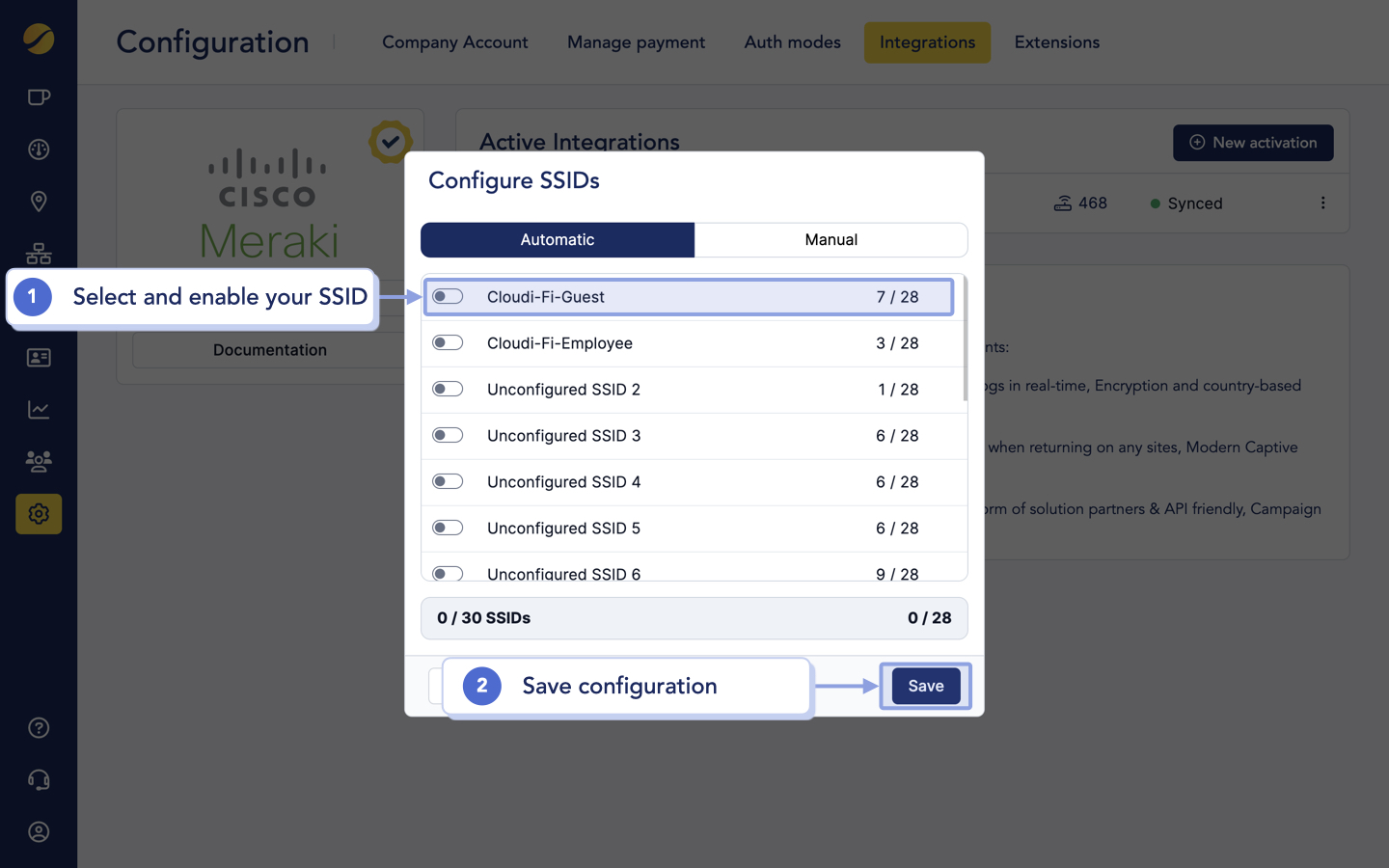Navigate to Company Account section

click(454, 42)
